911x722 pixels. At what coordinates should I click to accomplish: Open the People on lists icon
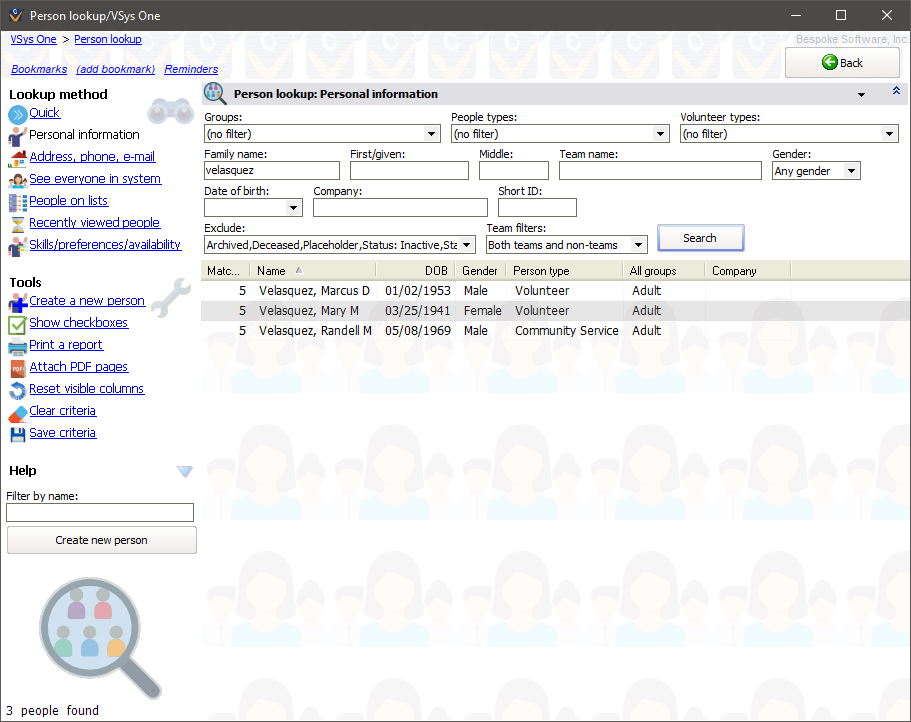coord(17,200)
